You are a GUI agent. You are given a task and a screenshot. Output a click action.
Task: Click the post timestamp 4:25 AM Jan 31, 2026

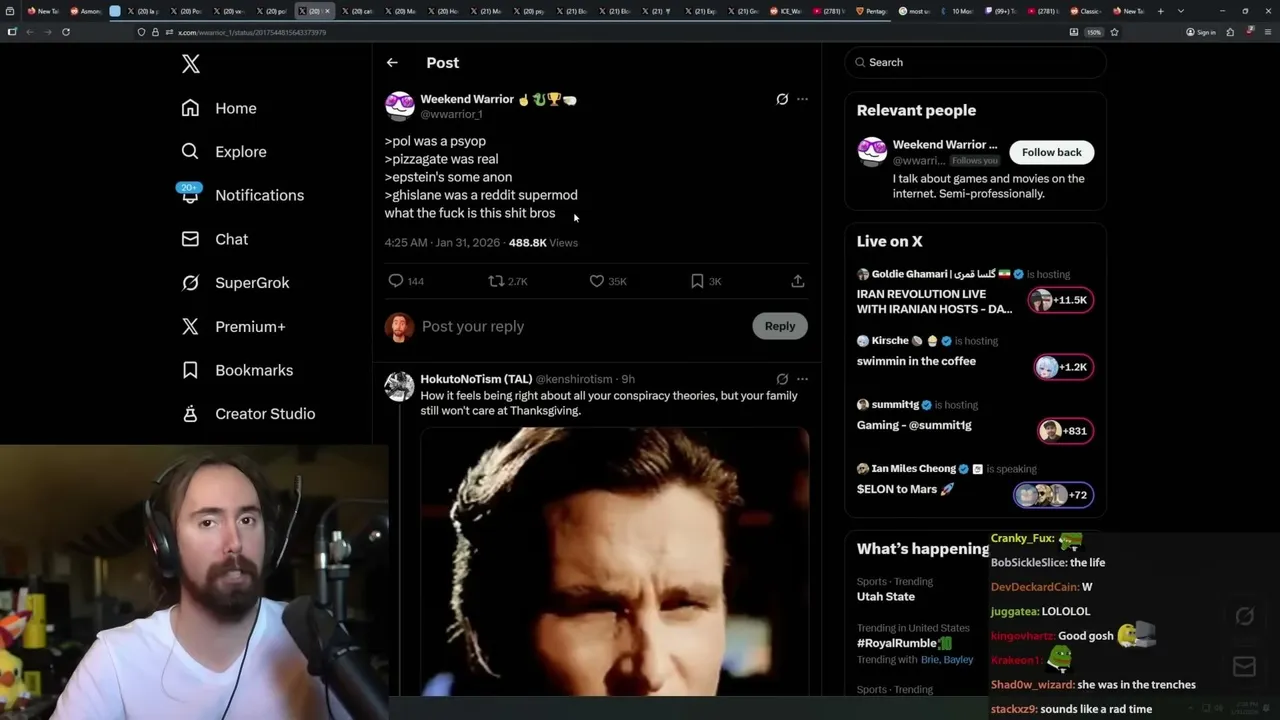(x=444, y=243)
